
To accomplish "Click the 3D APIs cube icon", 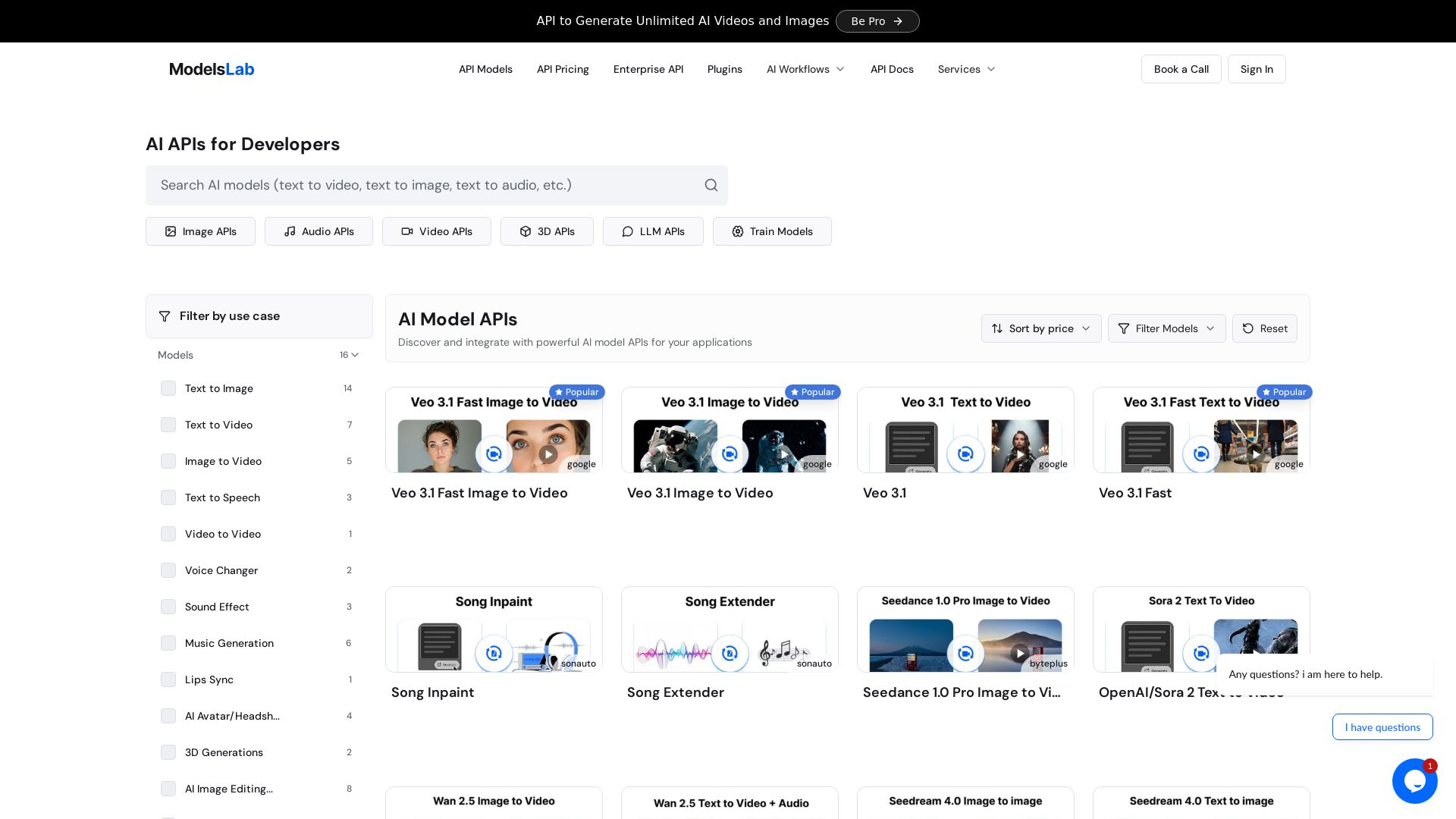I will (x=526, y=231).
